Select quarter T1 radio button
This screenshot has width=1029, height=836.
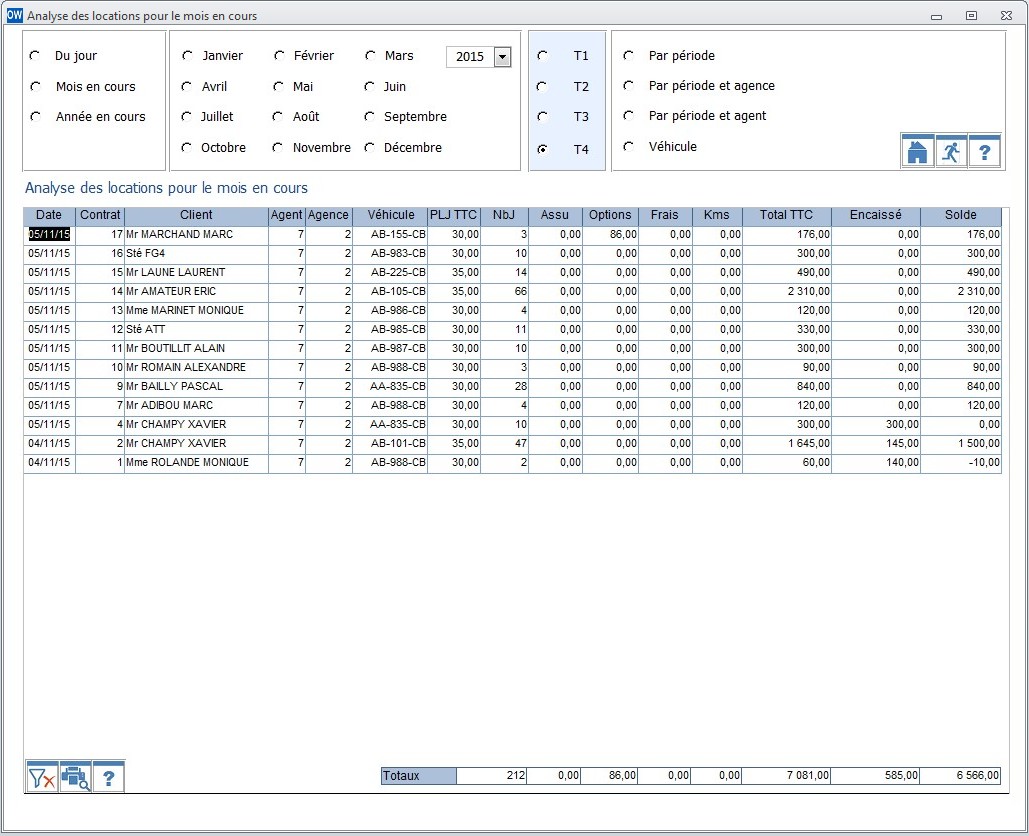point(543,56)
